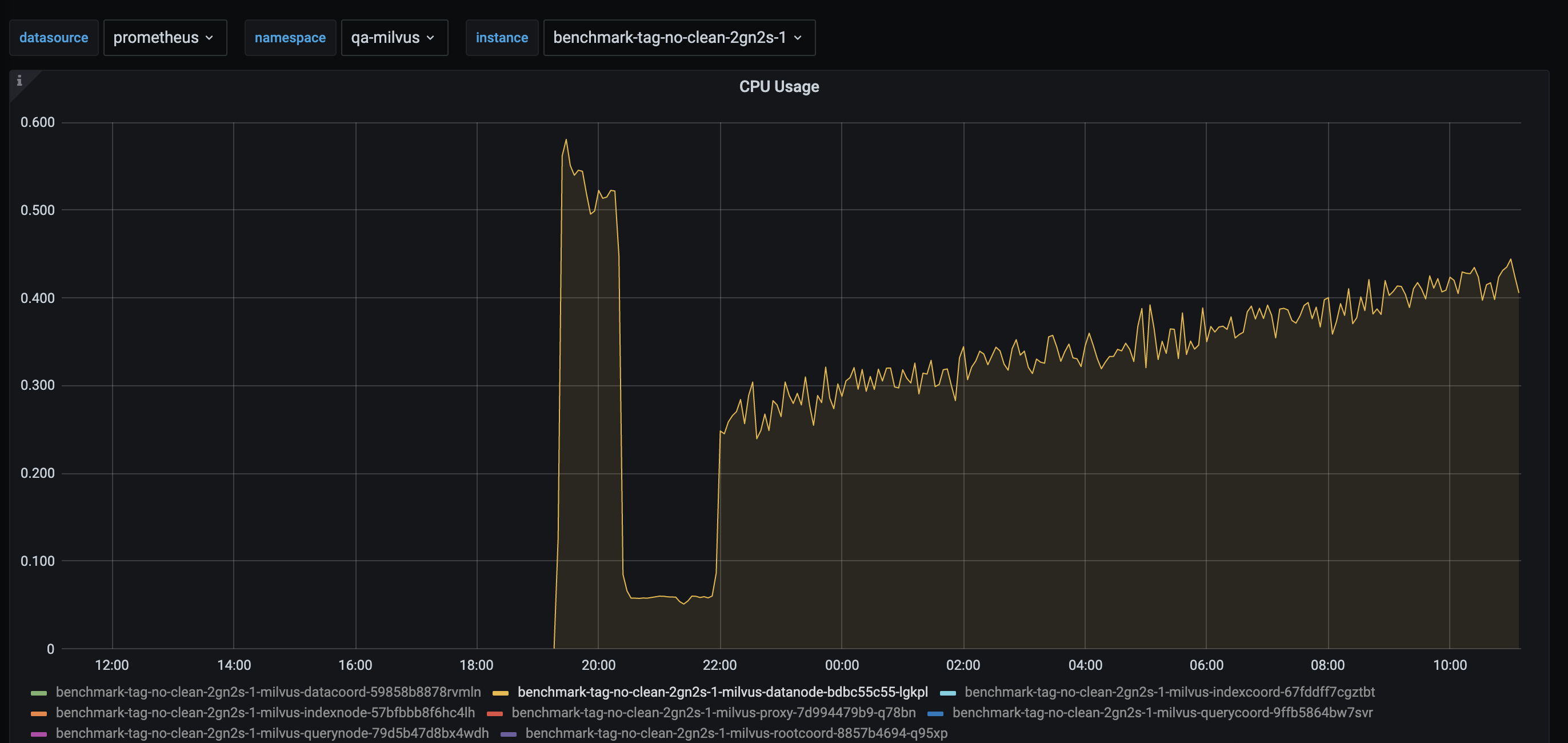Viewport: 1568px width, 743px height.
Task: Click the cyan color marker beside indexcoord series
Action: click(x=949, y=693)
